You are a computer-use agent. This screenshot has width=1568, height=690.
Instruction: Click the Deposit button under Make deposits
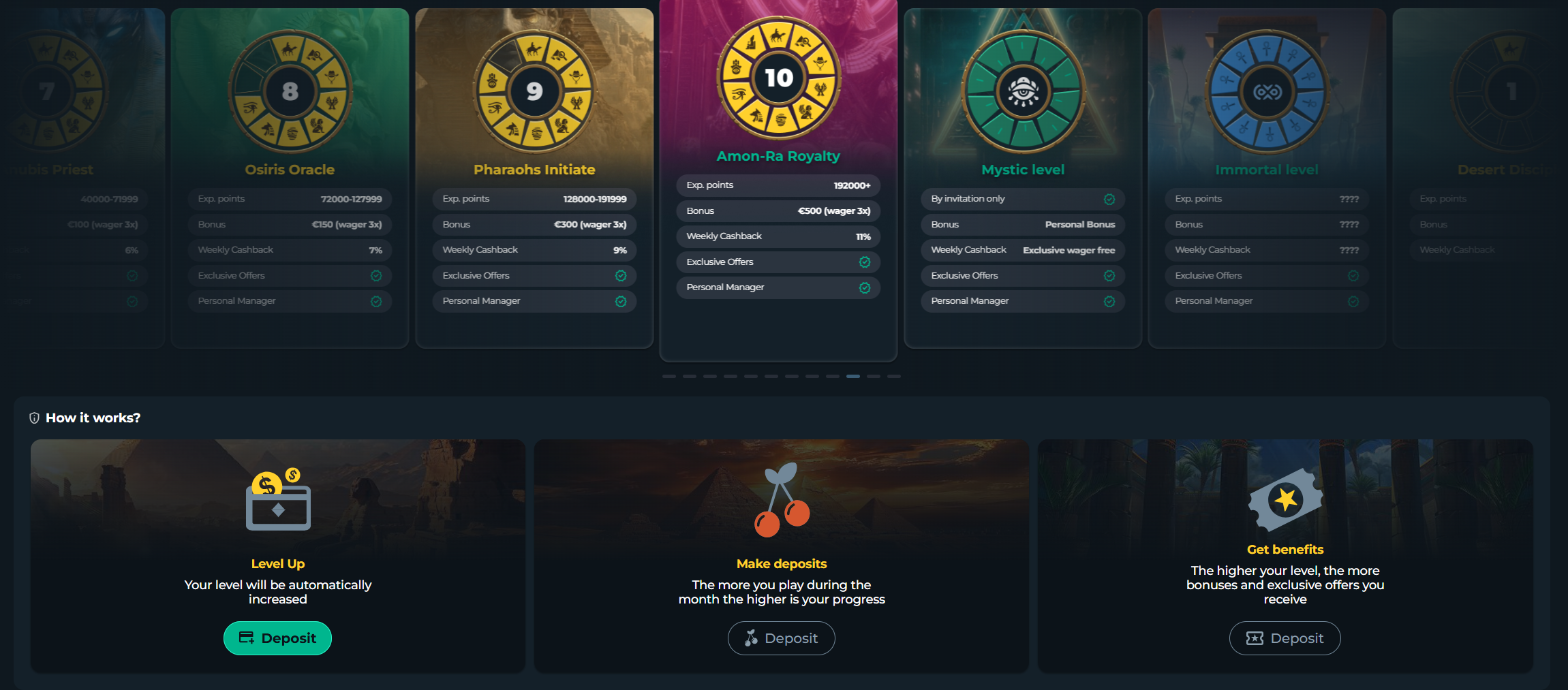[x=782, y=638]
